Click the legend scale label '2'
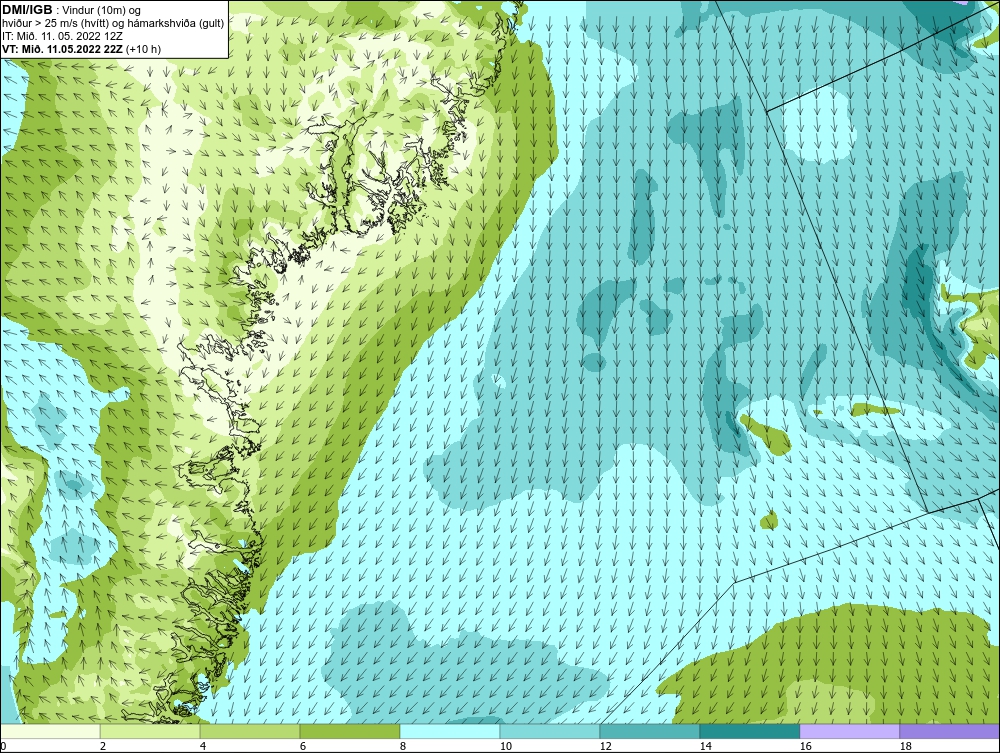This screenshot has width=1000, height=753. click(103, 746)
